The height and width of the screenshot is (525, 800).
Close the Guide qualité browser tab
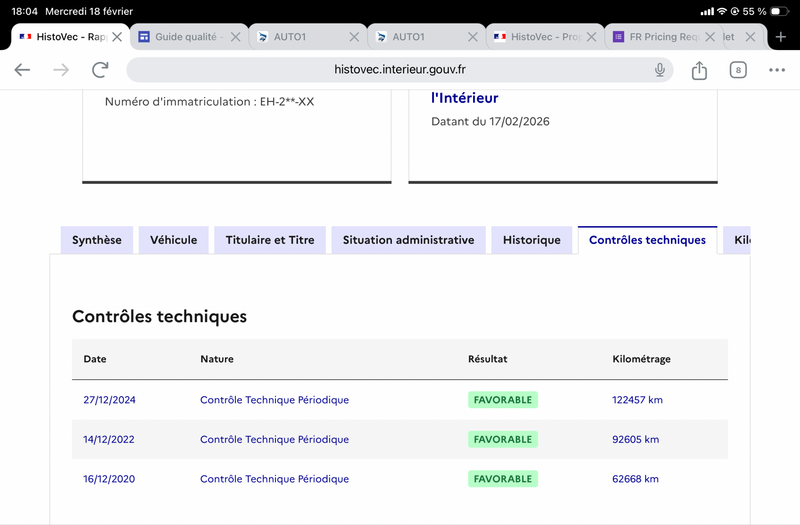click(x=236, y=37)
